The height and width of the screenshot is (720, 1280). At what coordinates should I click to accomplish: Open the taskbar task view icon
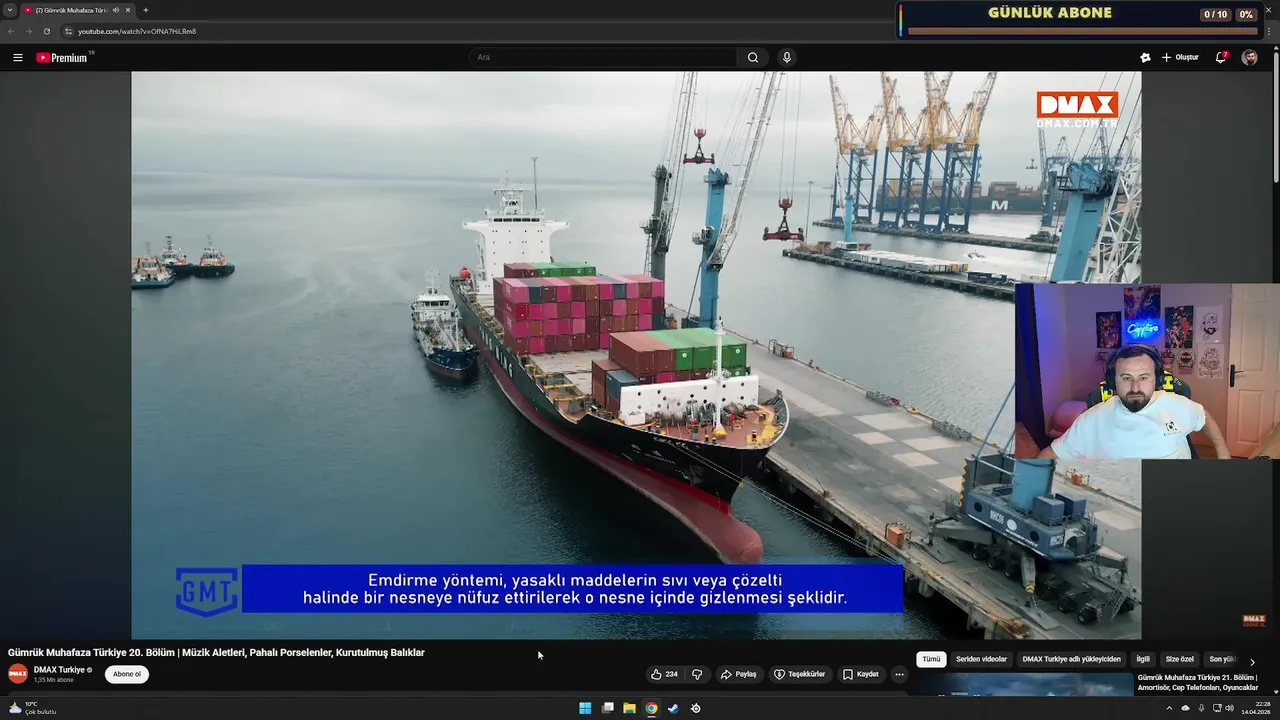click(x=607, y=708)
